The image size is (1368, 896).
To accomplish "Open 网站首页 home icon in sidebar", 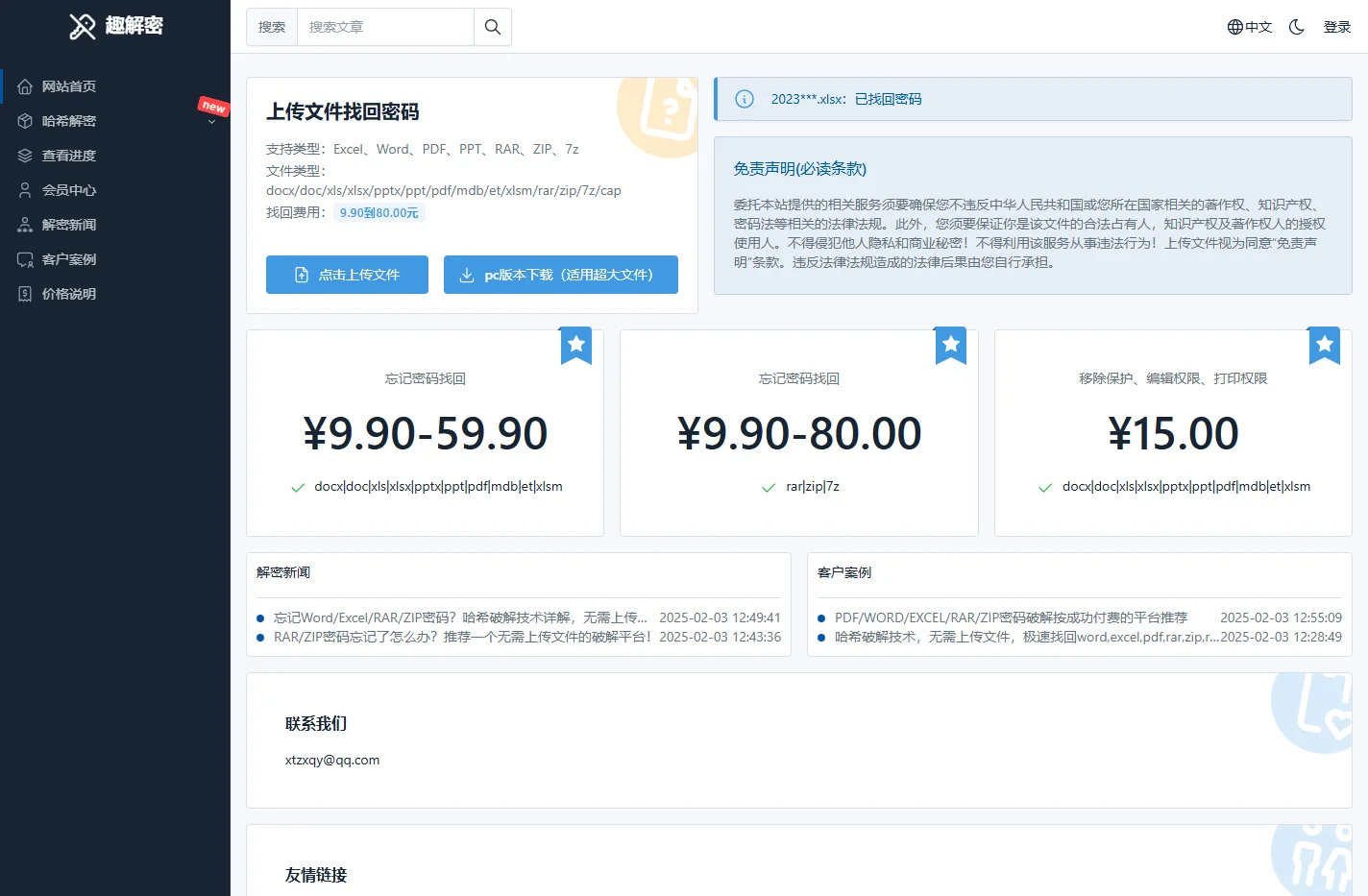I will 25,86.
